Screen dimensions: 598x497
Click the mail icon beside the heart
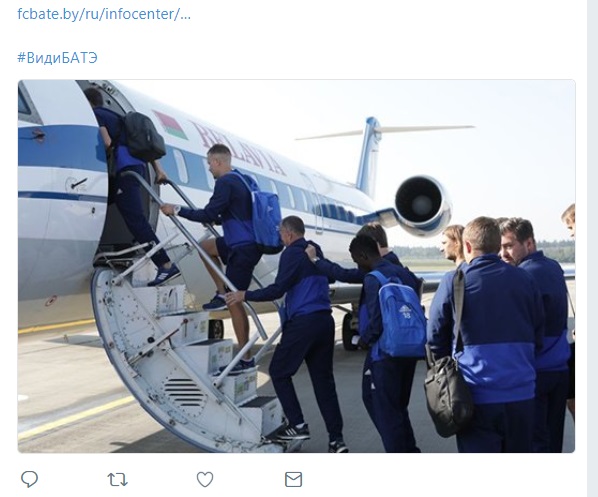click(293, 479)
